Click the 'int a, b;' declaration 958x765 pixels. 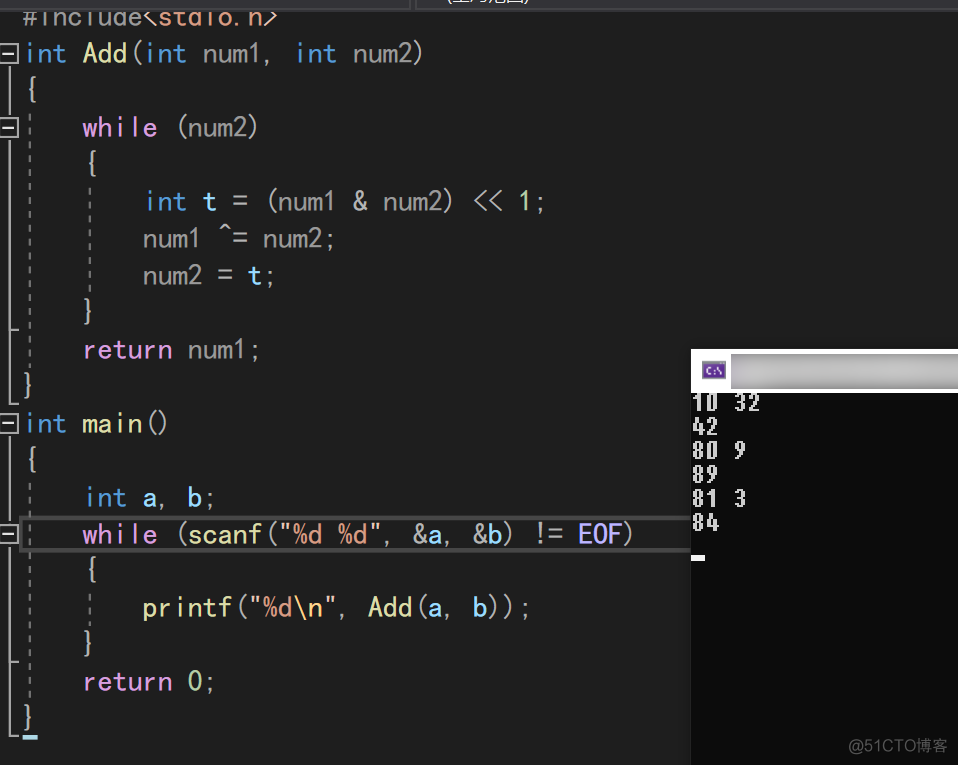150,498
